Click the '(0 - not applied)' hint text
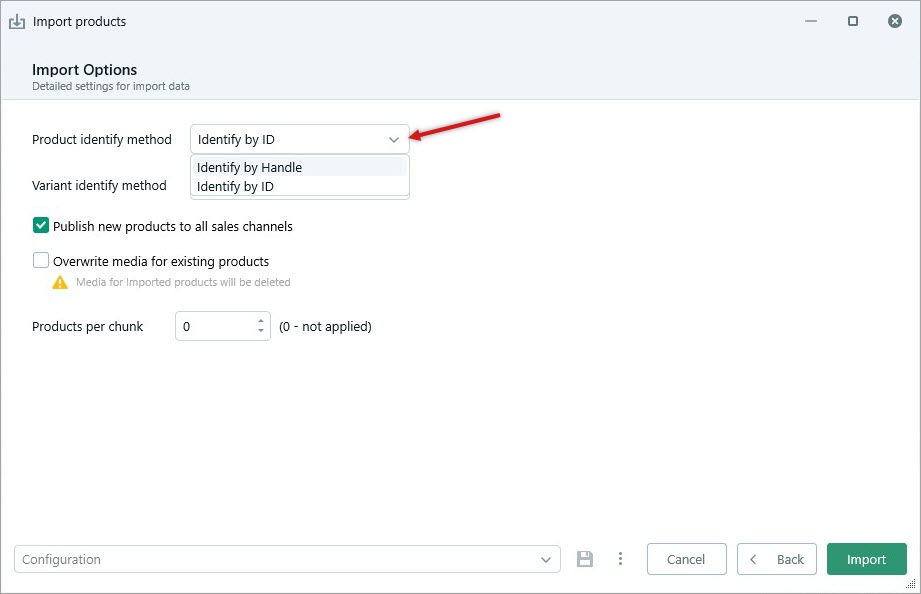This screenshot has width=921, height=594. coord(325,327)
